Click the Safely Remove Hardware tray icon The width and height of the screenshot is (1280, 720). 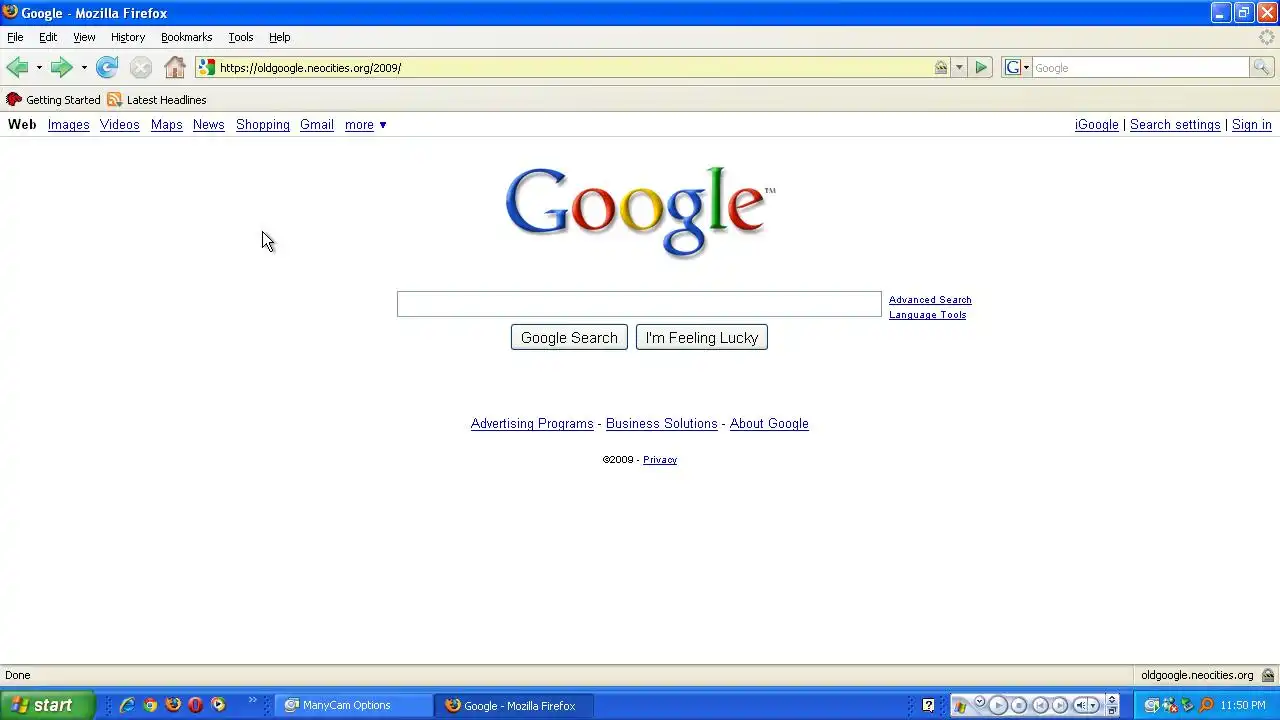point(1187,705)
